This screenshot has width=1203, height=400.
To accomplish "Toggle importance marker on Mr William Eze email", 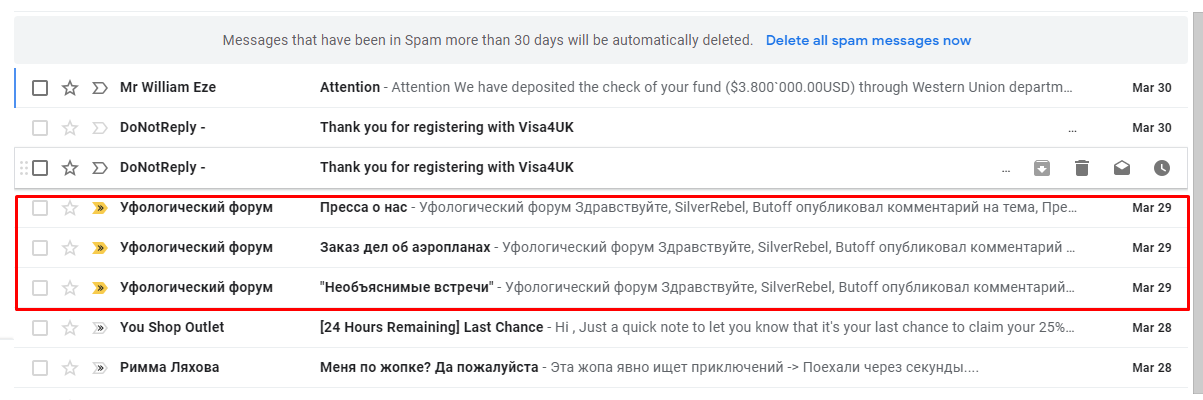I will coord(99,88).
